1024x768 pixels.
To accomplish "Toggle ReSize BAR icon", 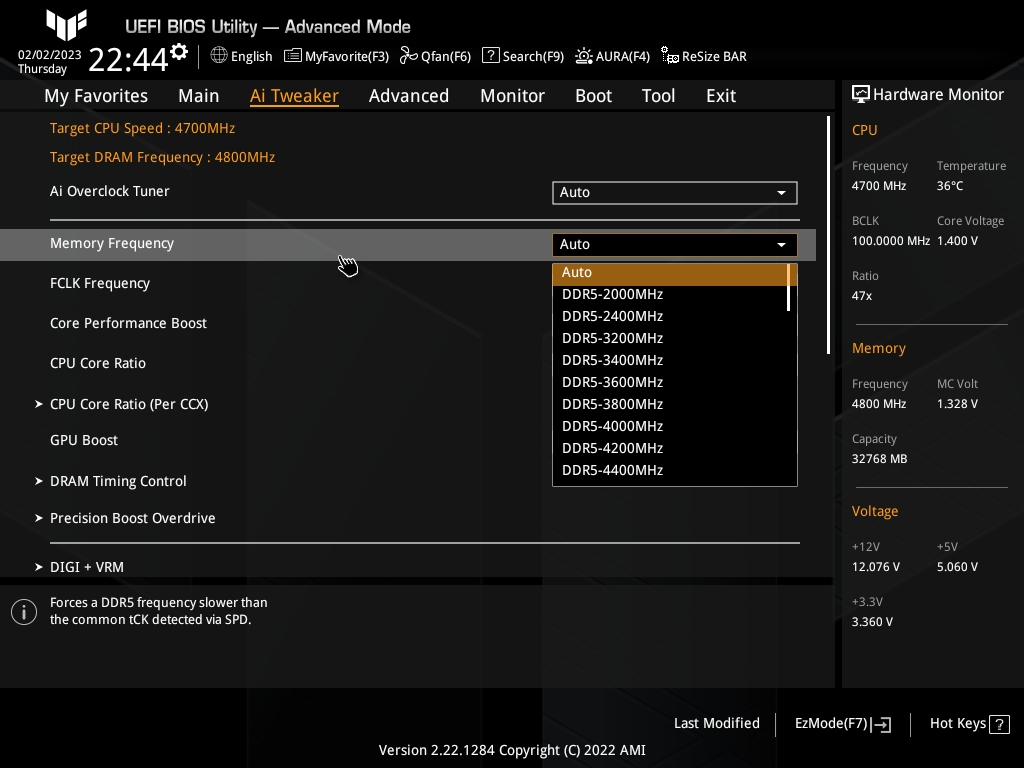I will pyautogui.click(x=669, y=56).
